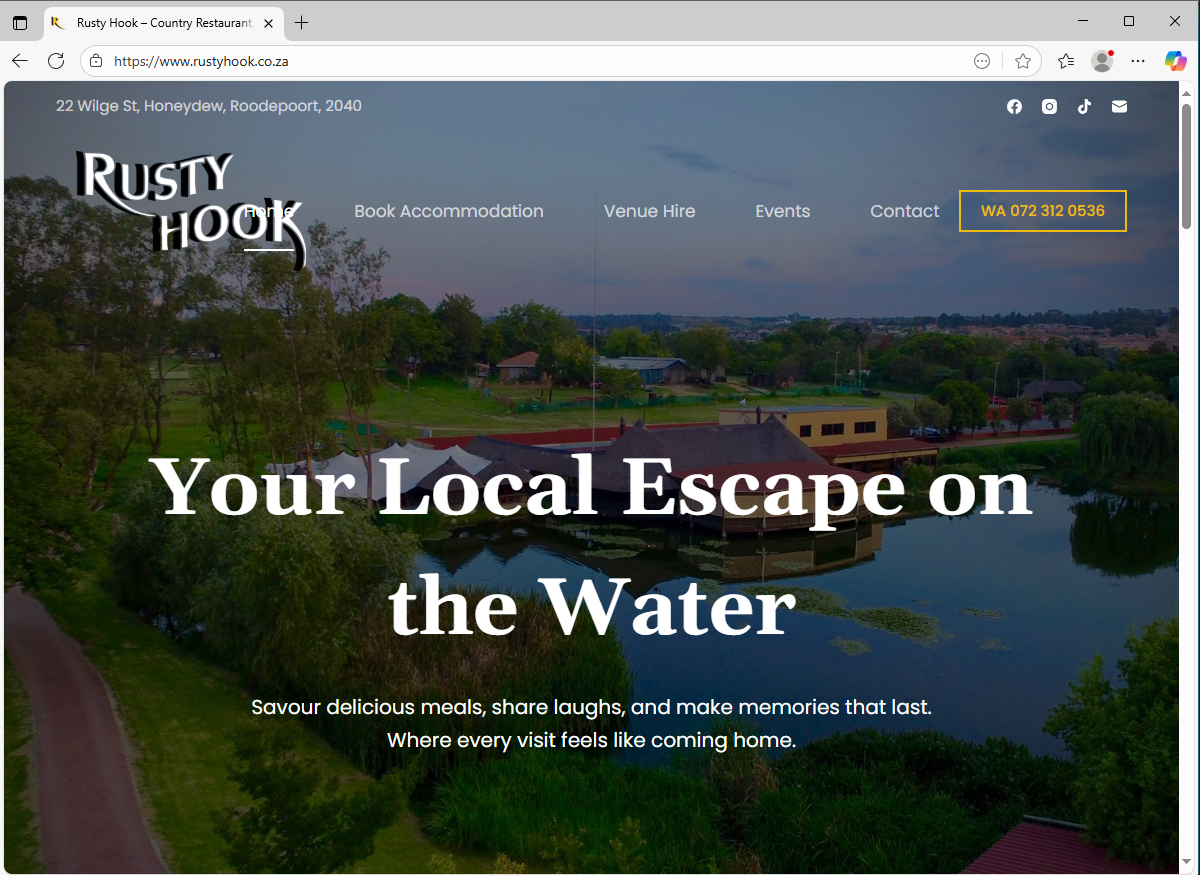Maximize the browser window

(1129, 21)
